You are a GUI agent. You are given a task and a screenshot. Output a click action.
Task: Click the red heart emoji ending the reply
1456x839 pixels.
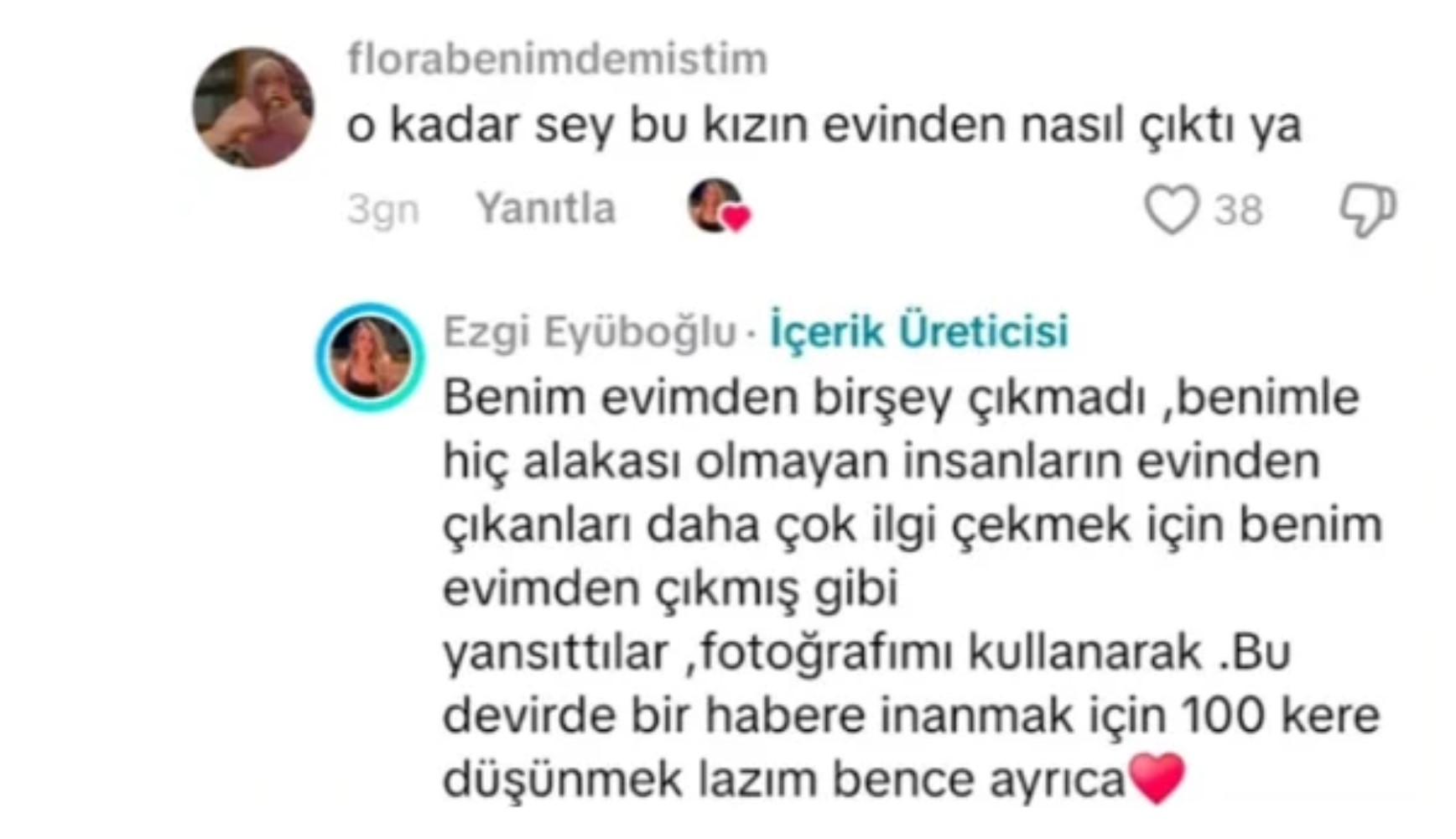coord(1157,779)
